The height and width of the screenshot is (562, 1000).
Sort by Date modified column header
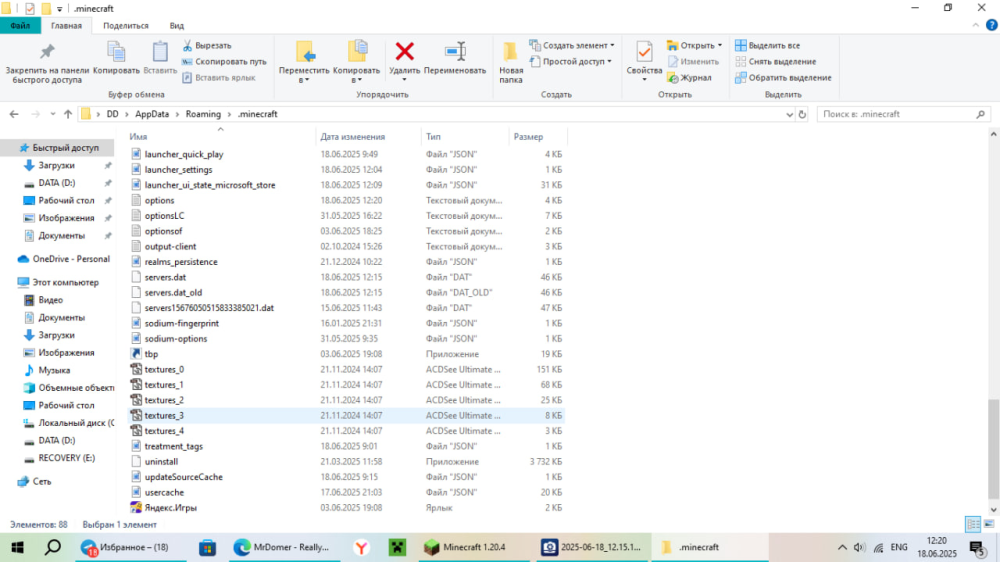(x=369, y=137)
